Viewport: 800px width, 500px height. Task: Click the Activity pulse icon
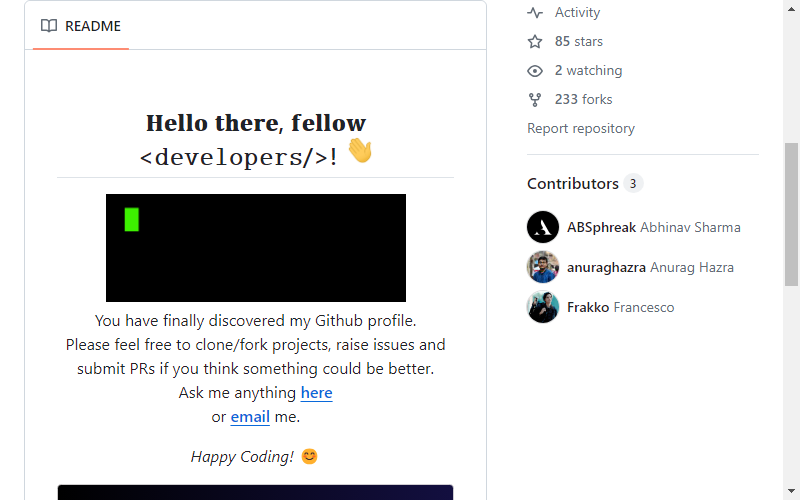click(535, 12)
